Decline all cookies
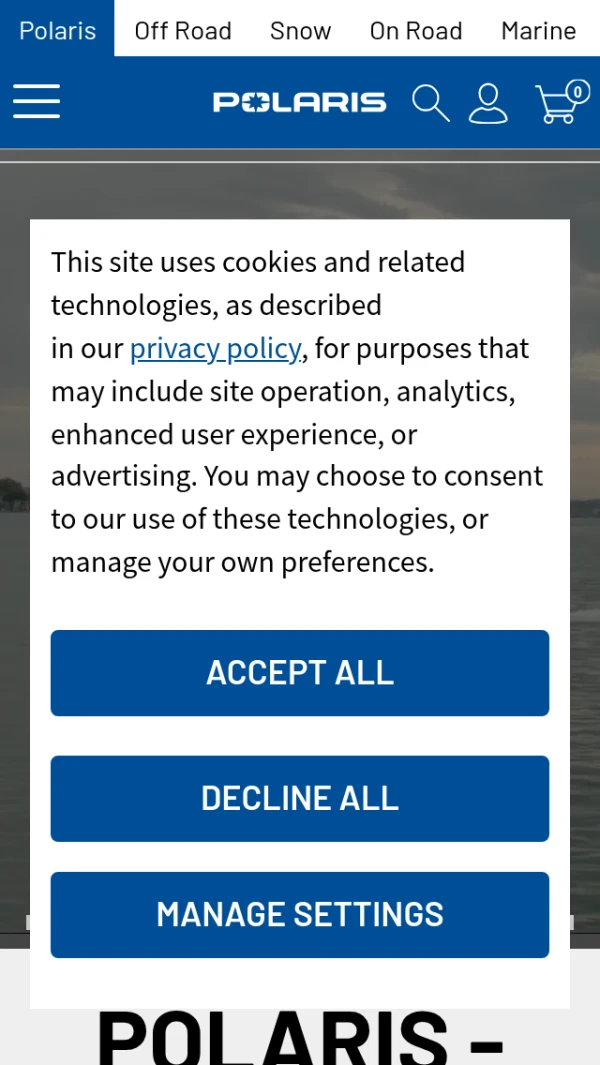Screen dimensions: 600x1065 [300, 798]
